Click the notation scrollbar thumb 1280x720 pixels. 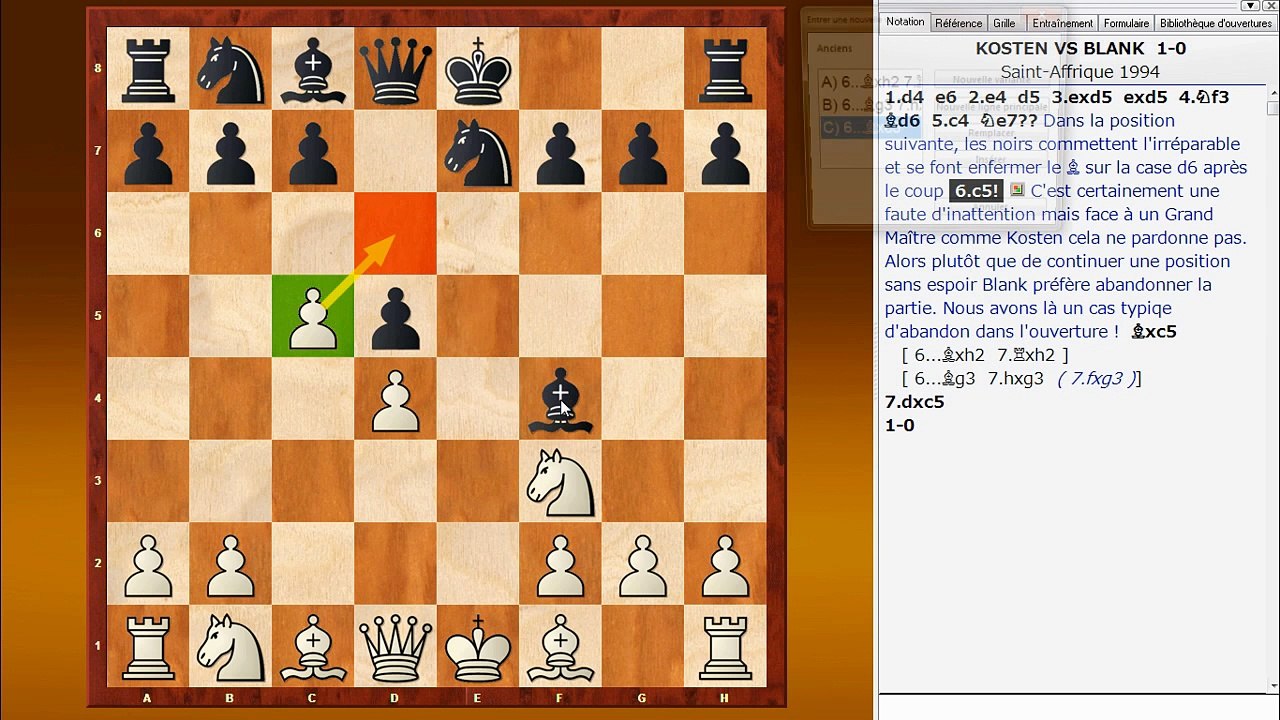click(1273, 108)
